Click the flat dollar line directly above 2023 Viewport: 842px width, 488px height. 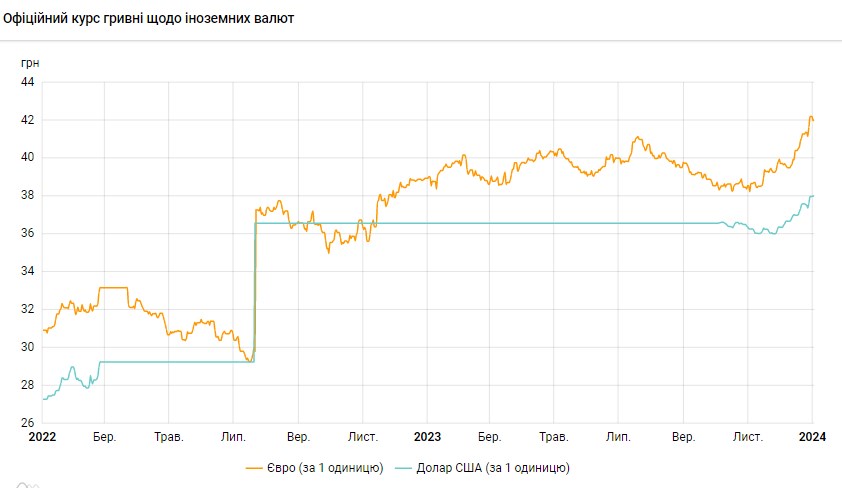[x=427, y=223]
